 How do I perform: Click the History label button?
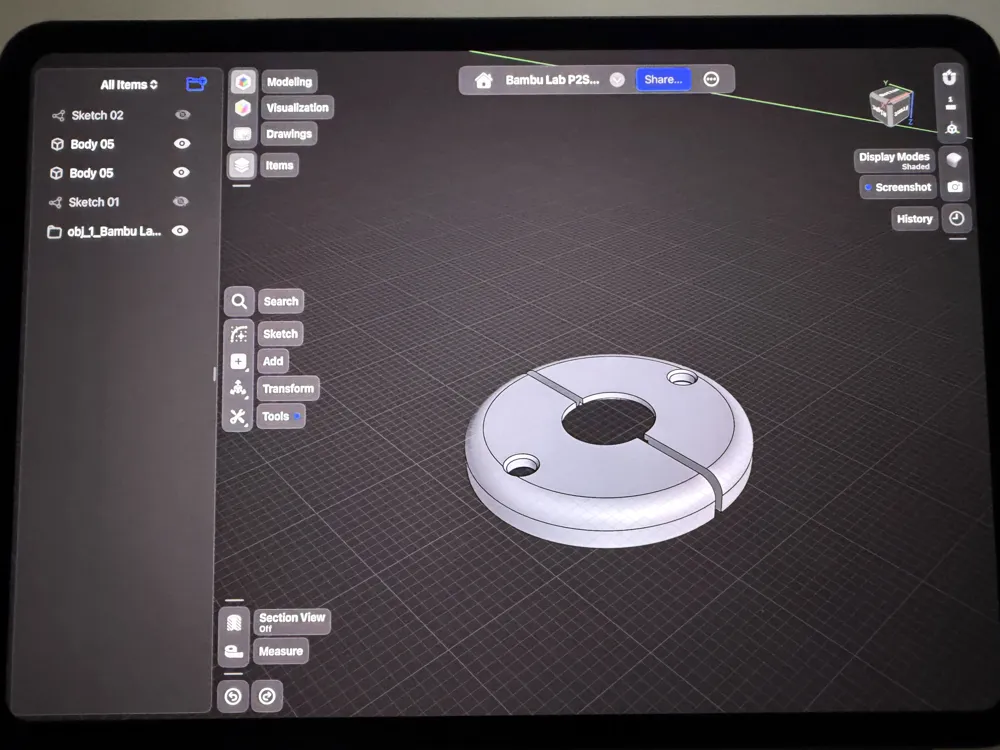tap(915, 219)
